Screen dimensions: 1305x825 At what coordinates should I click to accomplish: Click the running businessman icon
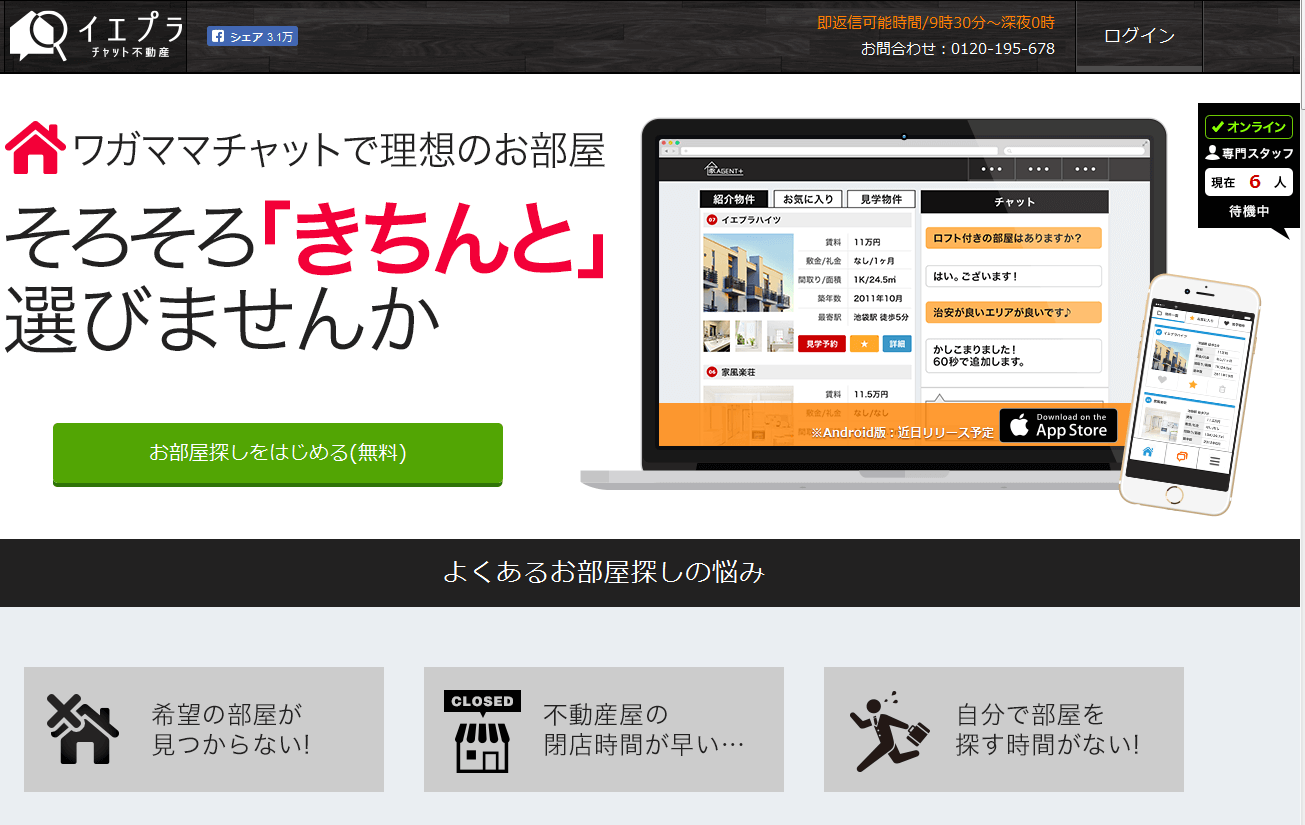889,730
